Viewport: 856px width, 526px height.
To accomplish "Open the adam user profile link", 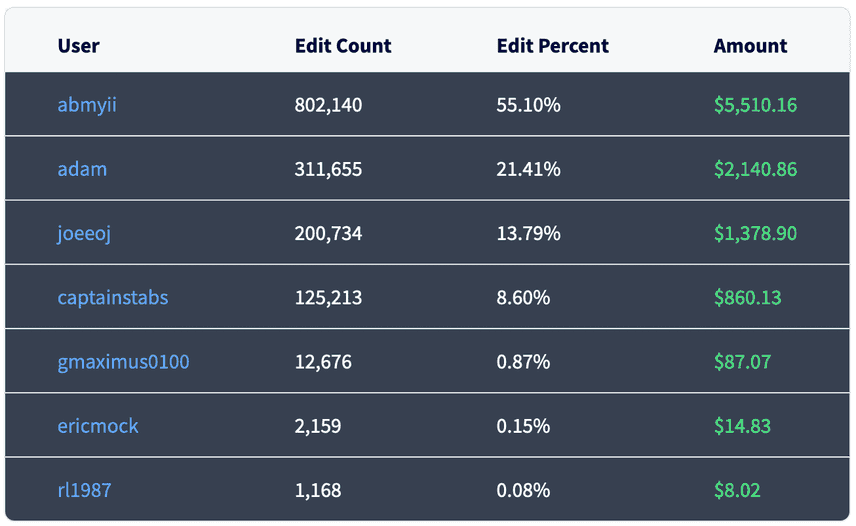I will tap(82, 169).
